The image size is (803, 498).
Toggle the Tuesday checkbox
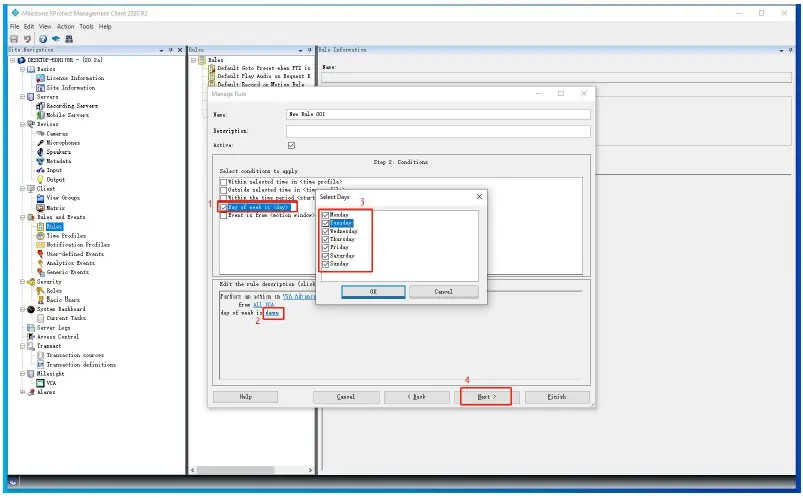[x=326, y=223]
